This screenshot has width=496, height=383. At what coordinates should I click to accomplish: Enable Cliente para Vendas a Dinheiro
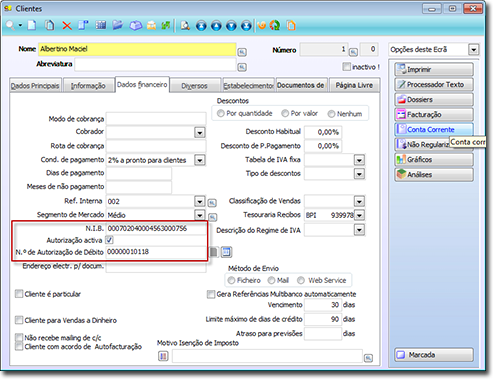pos(19,320)
